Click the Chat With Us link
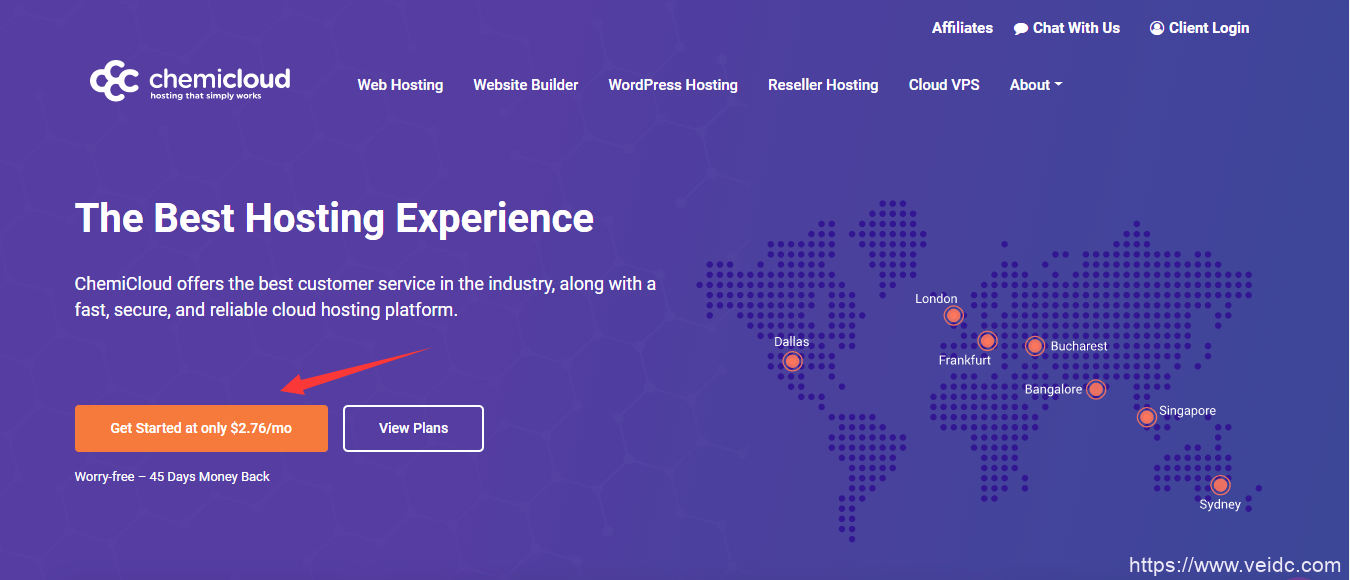Image resolution: width=1350 pixels, height=580 pixels. [x=1076, y=28]
